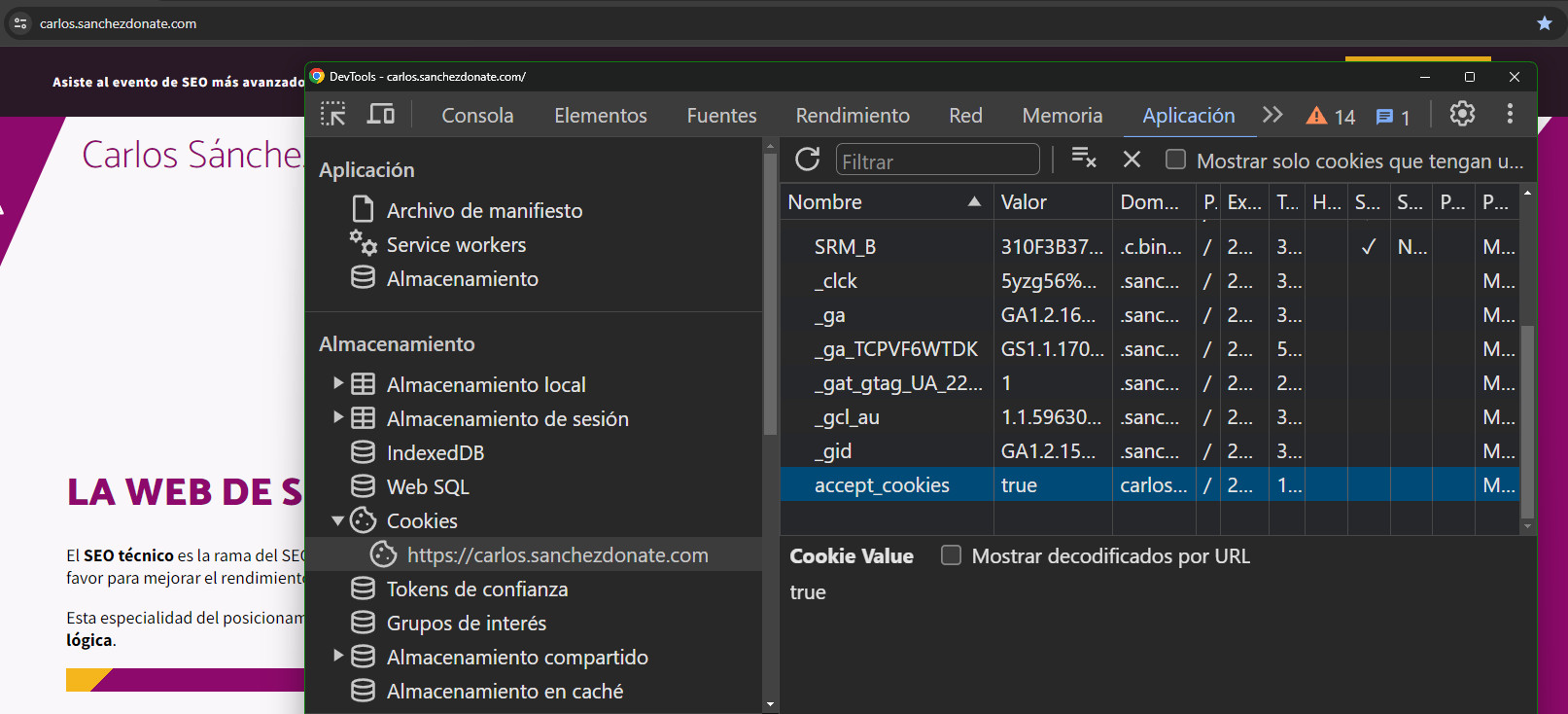Check 'Mostrar decodificados por URL' option
Image resolution: width=1568 pixels, height=714 pixels.
click(951, 555)
